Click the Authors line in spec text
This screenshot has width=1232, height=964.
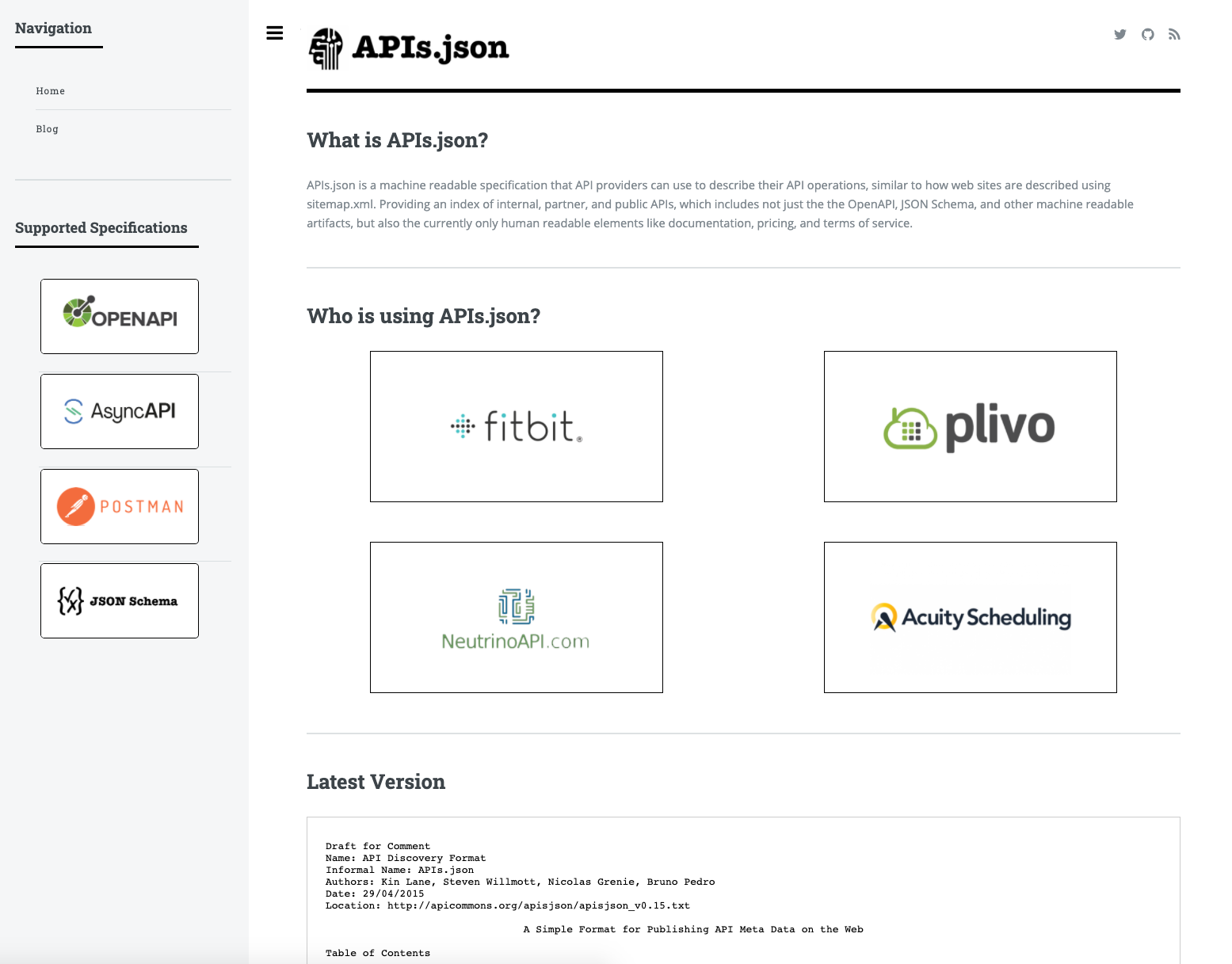[x=520, y=882]
